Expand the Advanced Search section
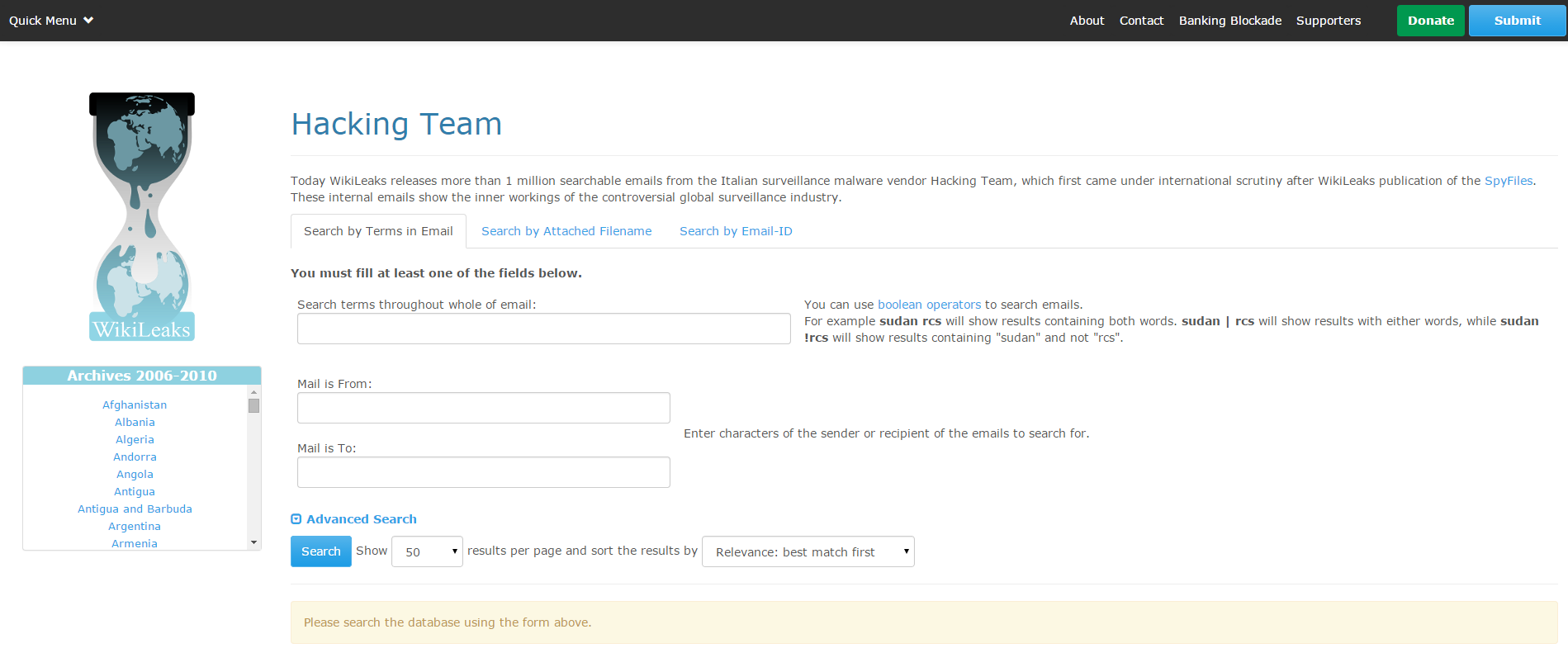Screen dimensions: 1568x653 [362, 519]
